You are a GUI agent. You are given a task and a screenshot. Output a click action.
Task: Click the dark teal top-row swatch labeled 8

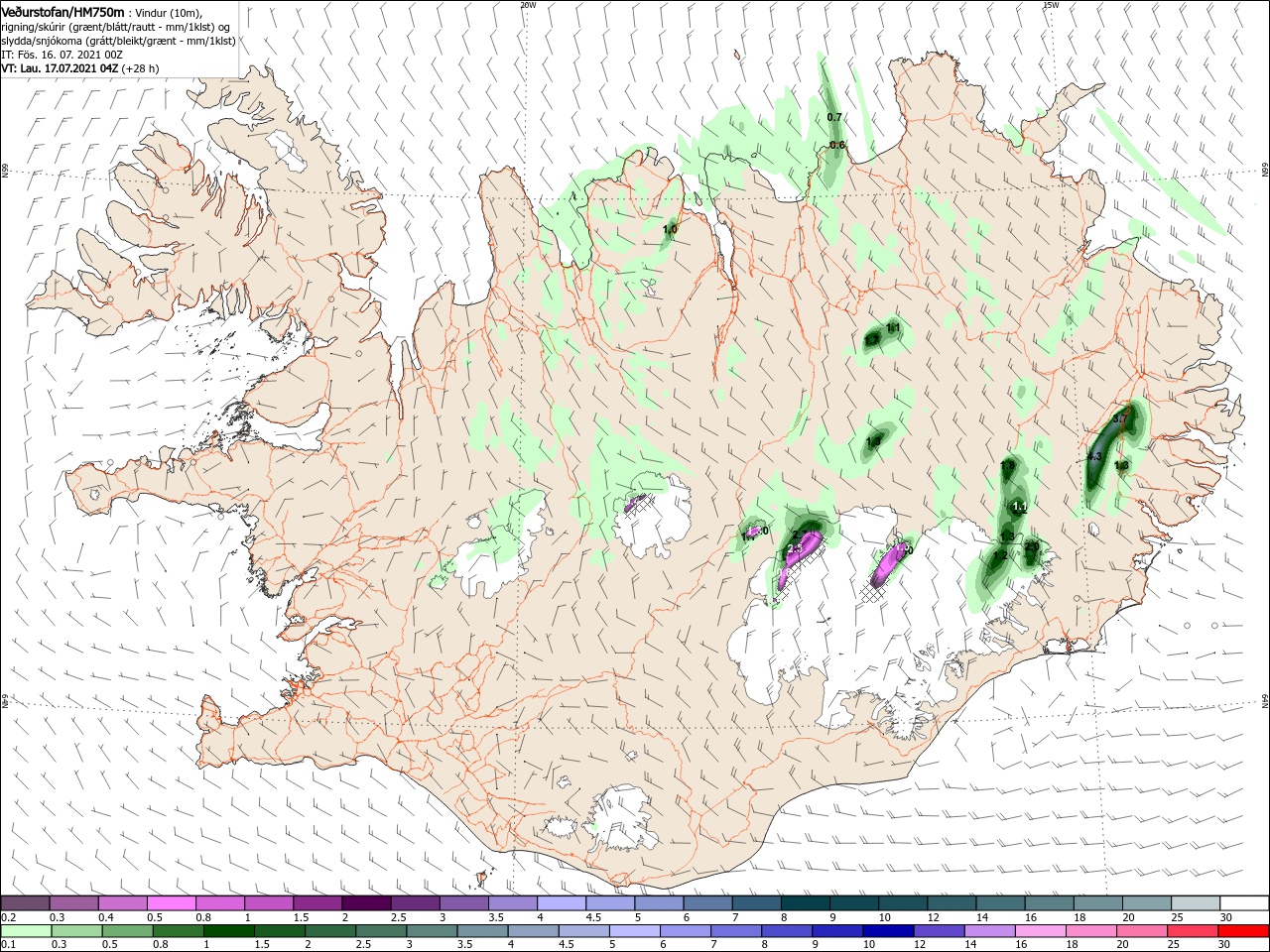click(804, 903)
